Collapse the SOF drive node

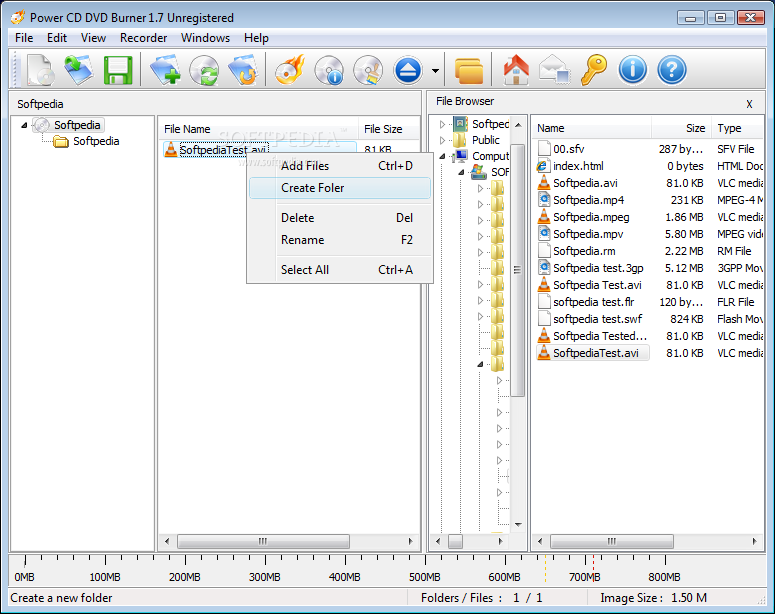click(x=461, y=172)
